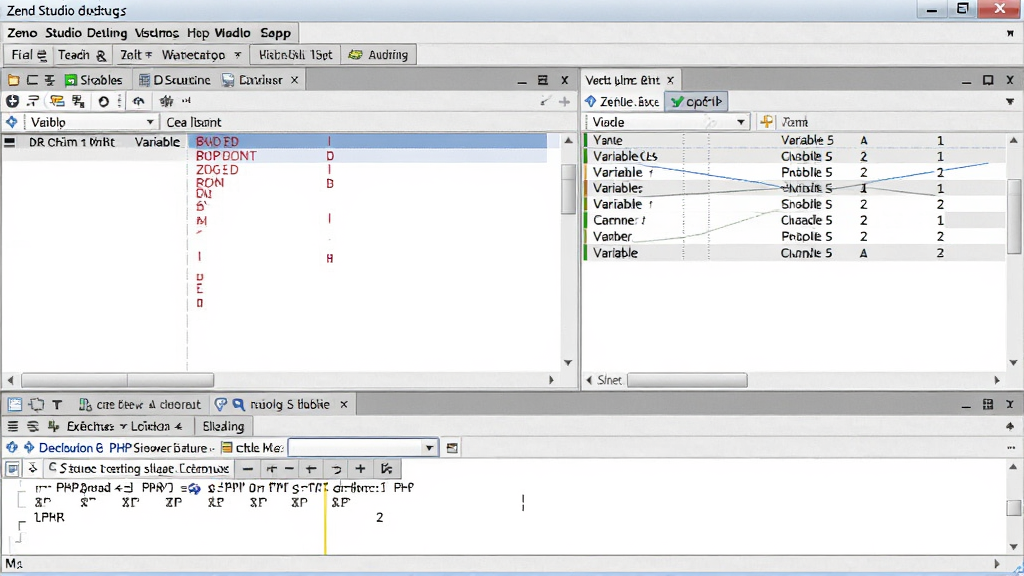Click the folder icon in the left panel tab bar
Image resolution: width=1024 pixels, height=576 pixels.
[x=13, y=80]
